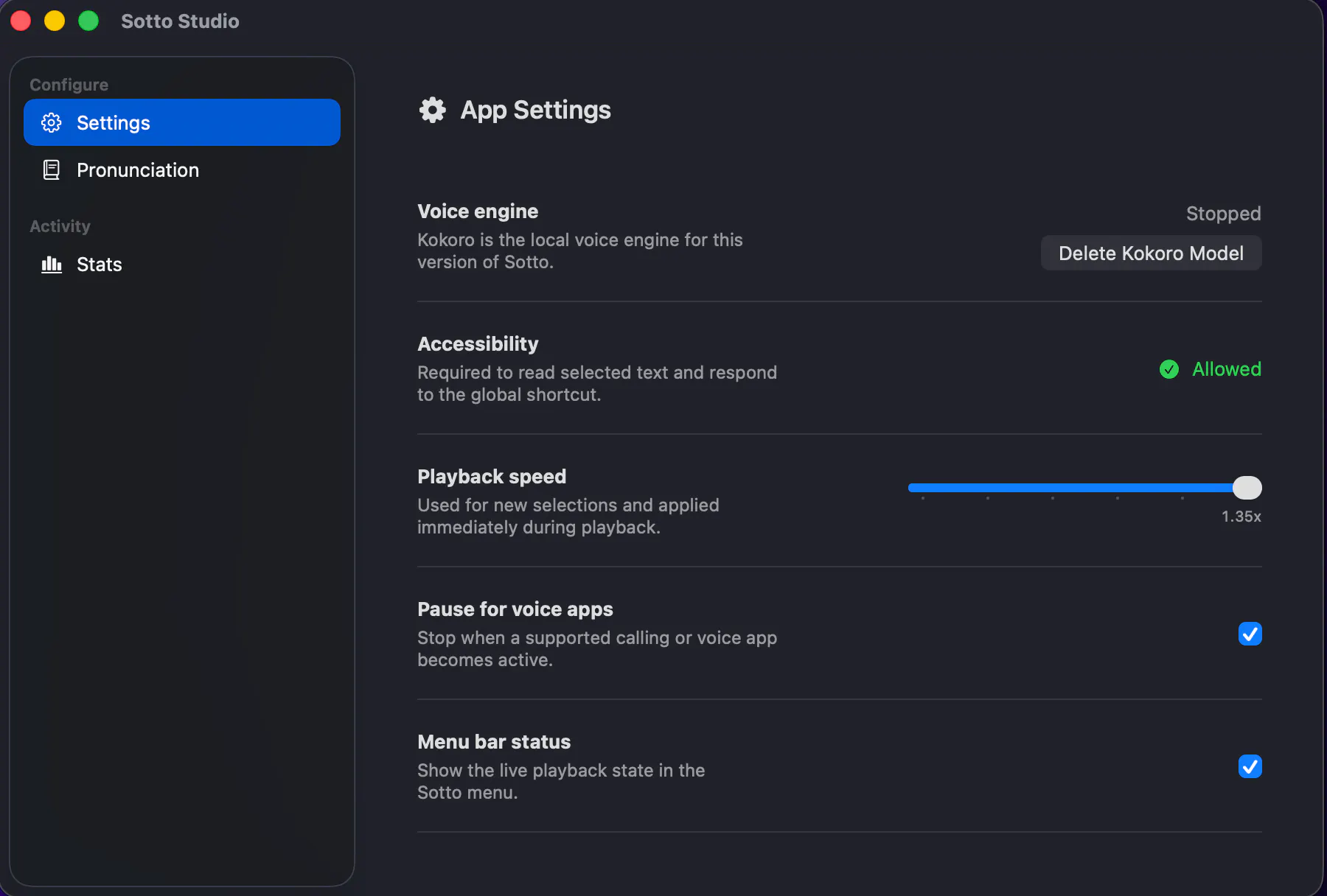Click the Voice engine heading
The image size is (1327, 896).
pos(478,211)
